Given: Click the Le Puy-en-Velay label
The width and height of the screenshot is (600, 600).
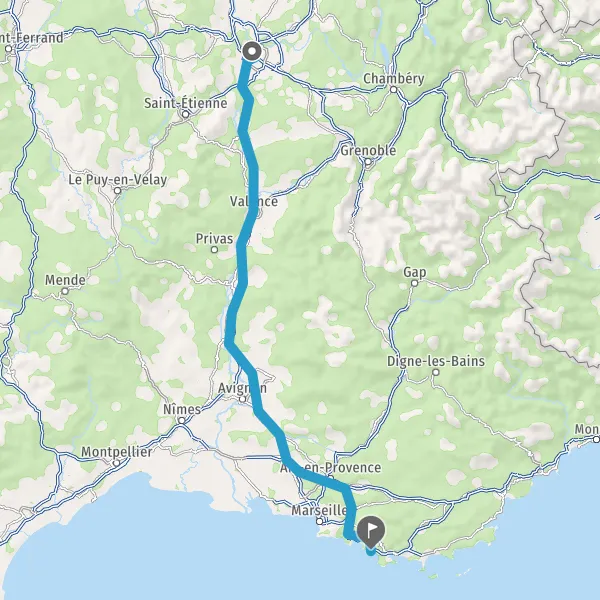Looking at the screenshot, I should point(117,179).
